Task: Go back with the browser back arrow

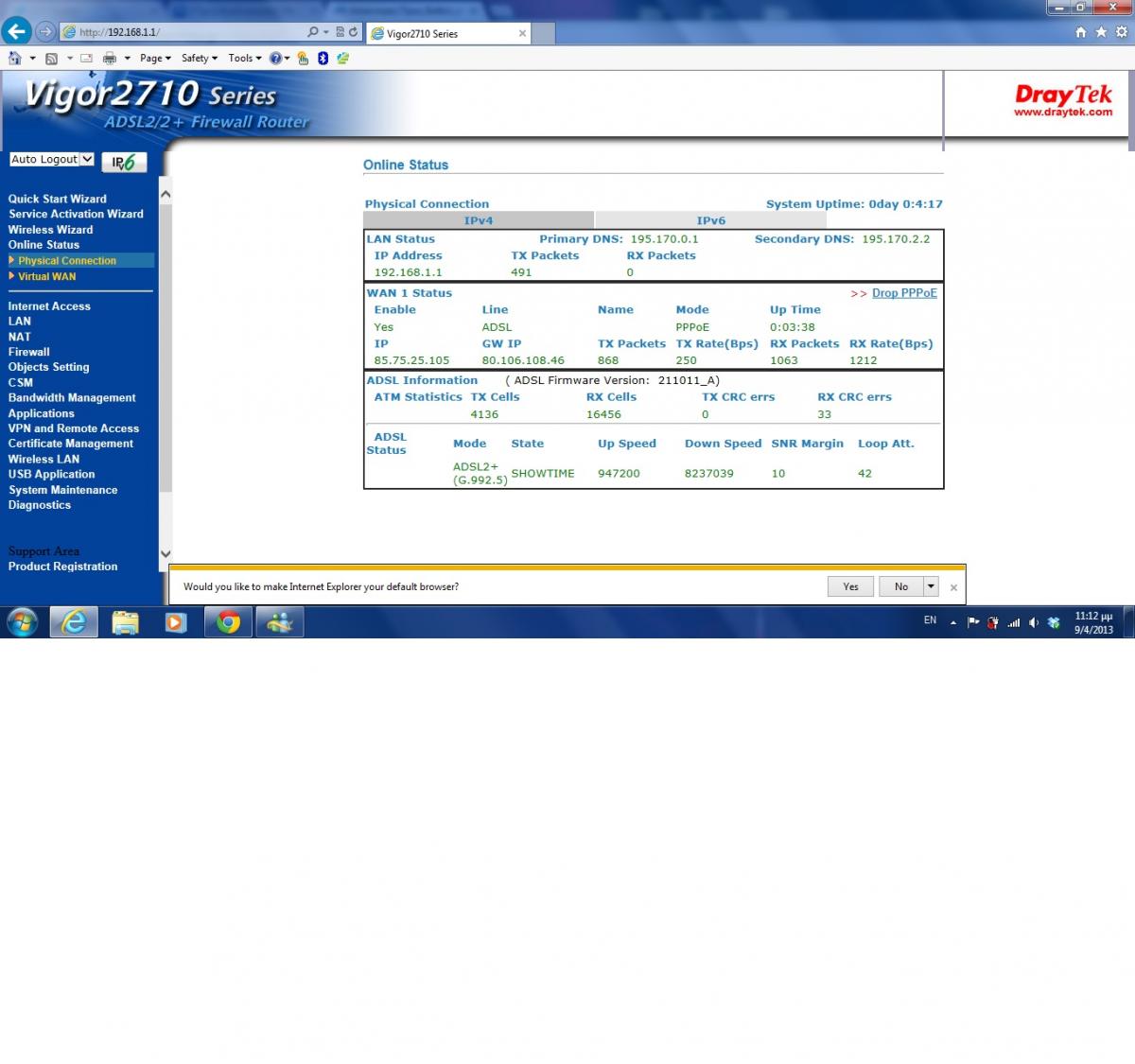Action: pos(16,31)
